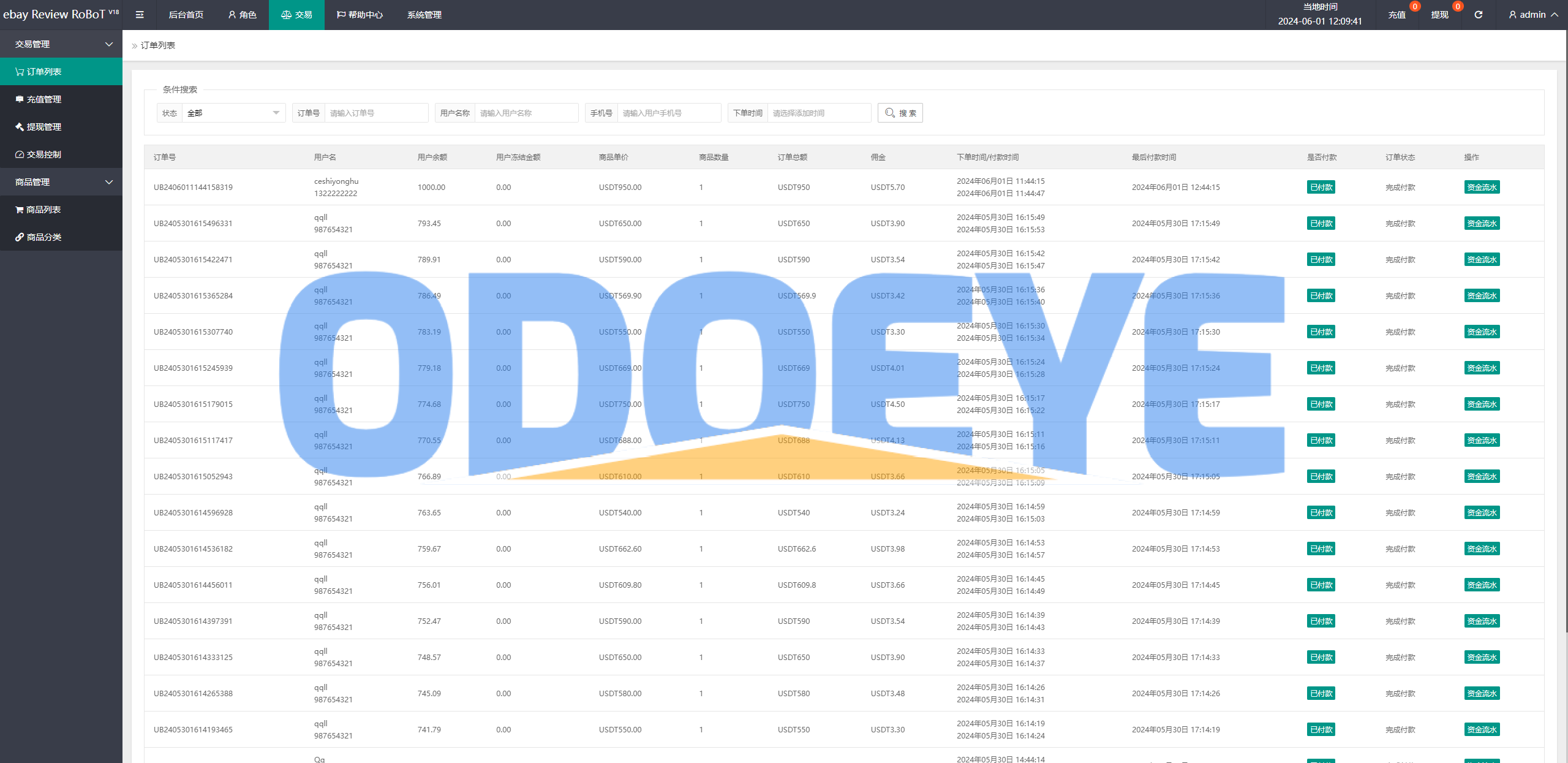Click 已付款 badge for order UB2405301614536182
This screenshot has width=1568, height=763.
pos(1321,549)
